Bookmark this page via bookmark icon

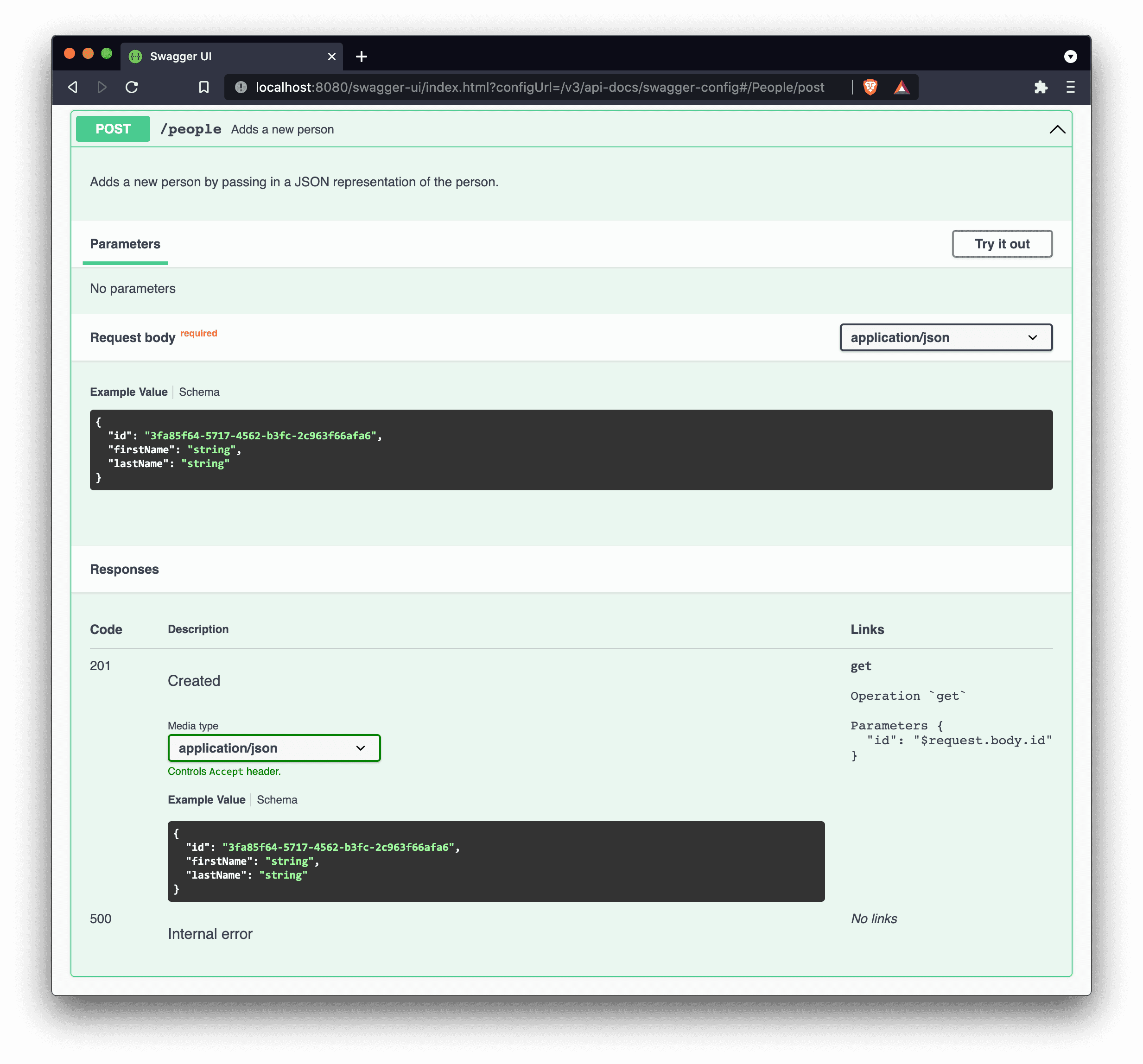click(203, 88)
